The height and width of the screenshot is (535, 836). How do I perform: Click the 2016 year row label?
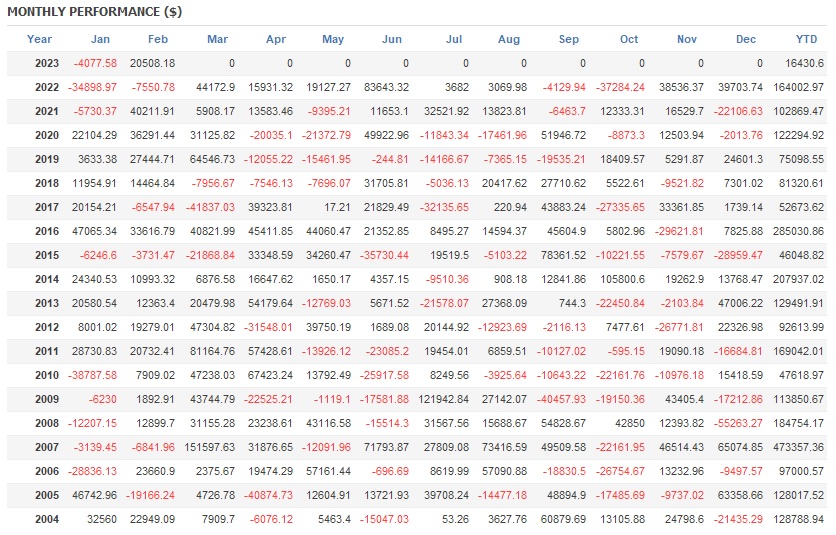coord(47,229)
